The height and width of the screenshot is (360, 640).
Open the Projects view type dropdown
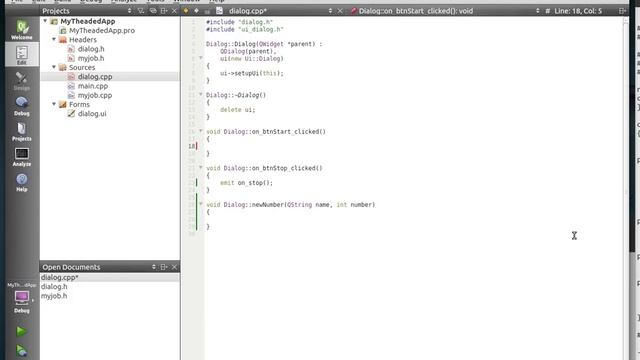point(130,11)
